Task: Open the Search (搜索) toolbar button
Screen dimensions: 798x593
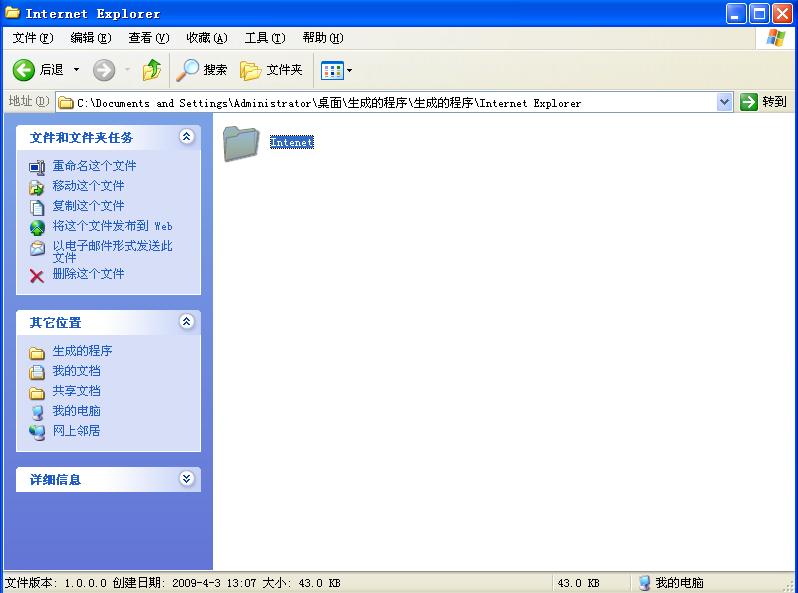Action: [x=202, y=70]
